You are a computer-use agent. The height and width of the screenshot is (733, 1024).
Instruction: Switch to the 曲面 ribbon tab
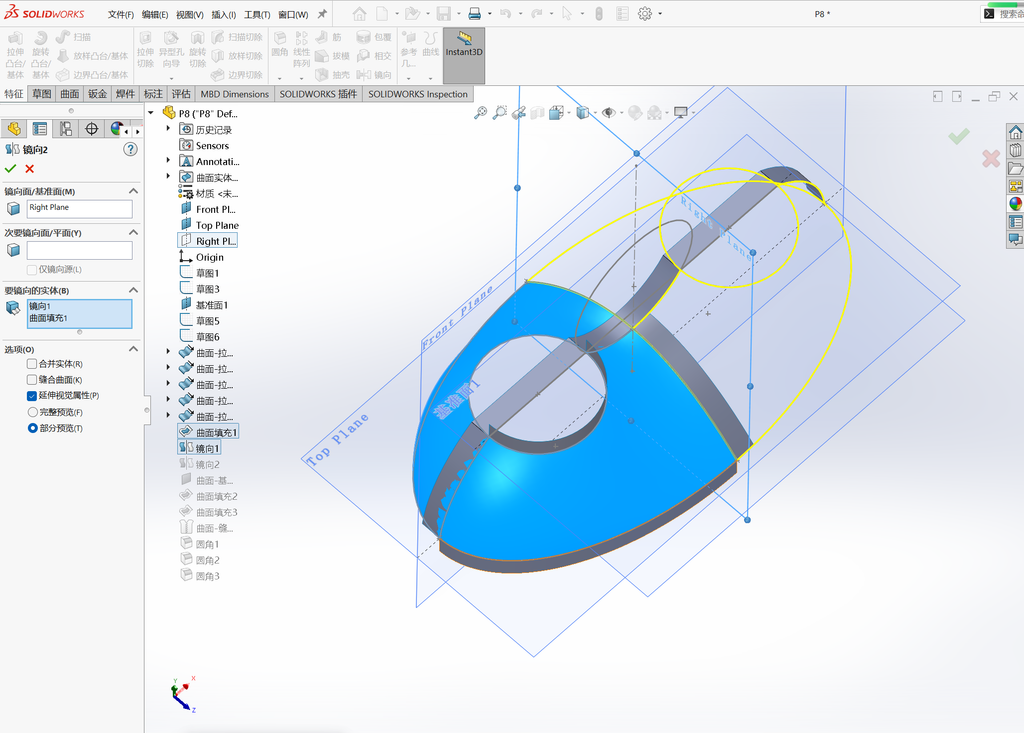[70, 94]
